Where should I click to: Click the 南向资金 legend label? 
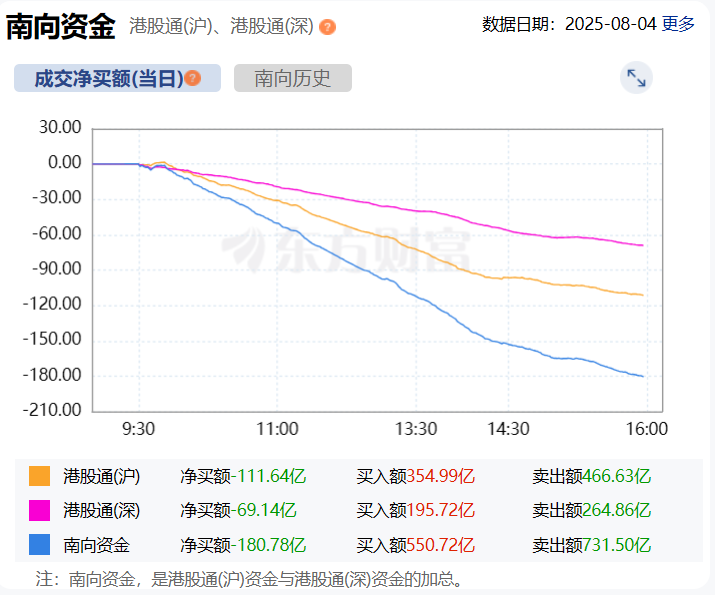point(97,545)
